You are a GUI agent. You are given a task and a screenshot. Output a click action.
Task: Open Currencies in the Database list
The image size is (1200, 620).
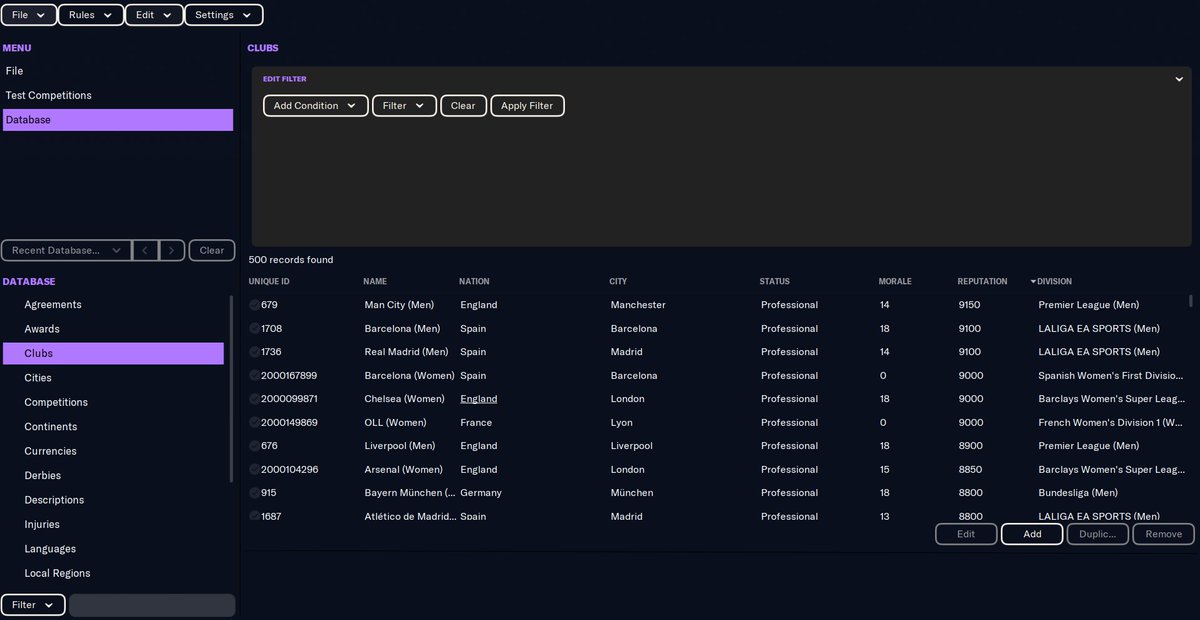pos(113,451)
